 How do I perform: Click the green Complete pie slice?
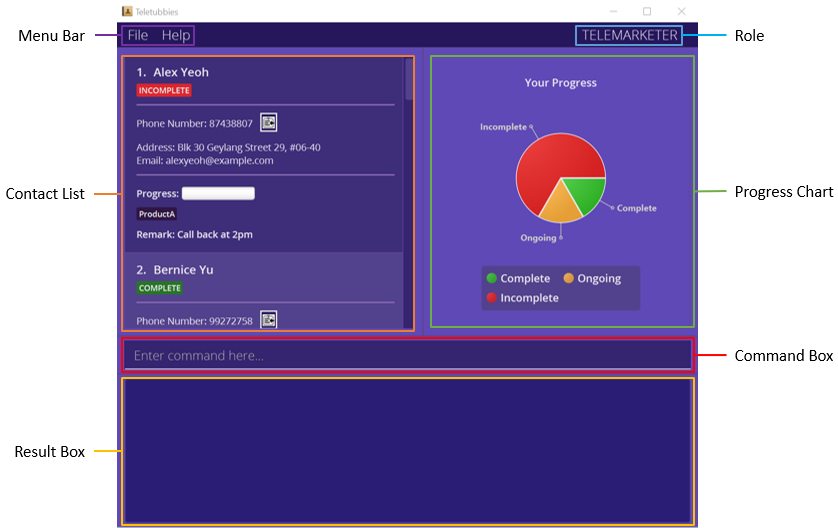pyautogui.click(x=587, y=193)
